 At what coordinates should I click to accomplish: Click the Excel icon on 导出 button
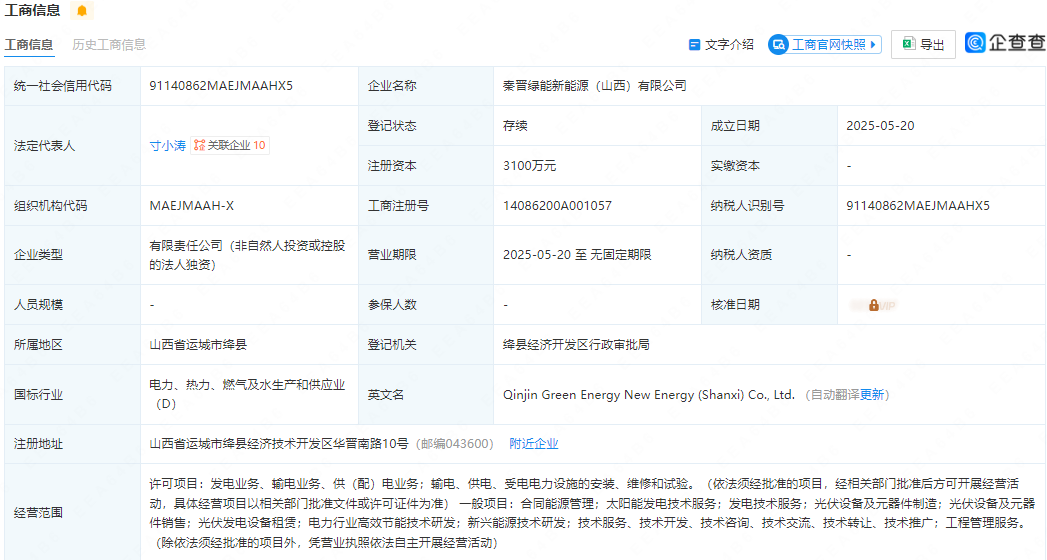point(908,44)
